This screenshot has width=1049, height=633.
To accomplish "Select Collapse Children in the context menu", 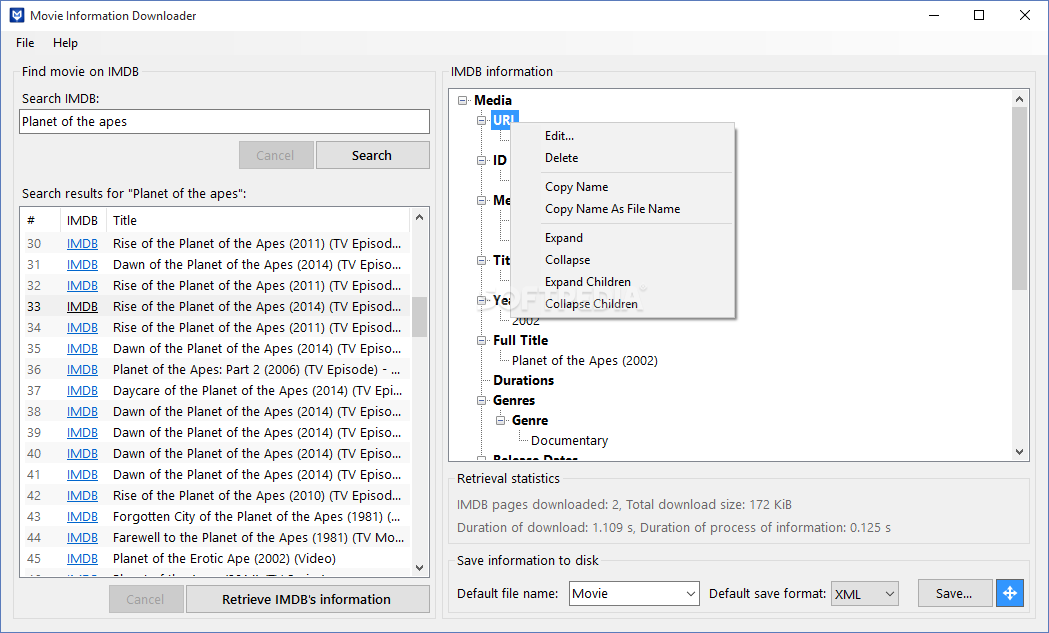I will [591, 304].
